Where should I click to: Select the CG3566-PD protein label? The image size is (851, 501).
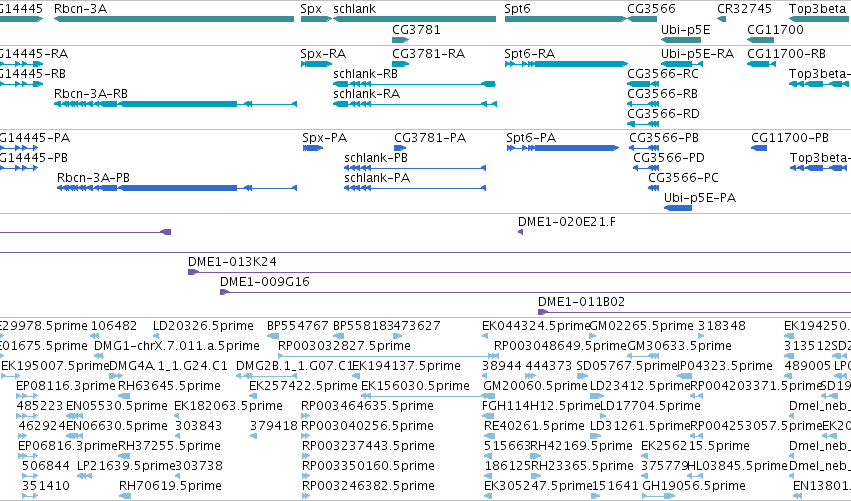point(669,158)
